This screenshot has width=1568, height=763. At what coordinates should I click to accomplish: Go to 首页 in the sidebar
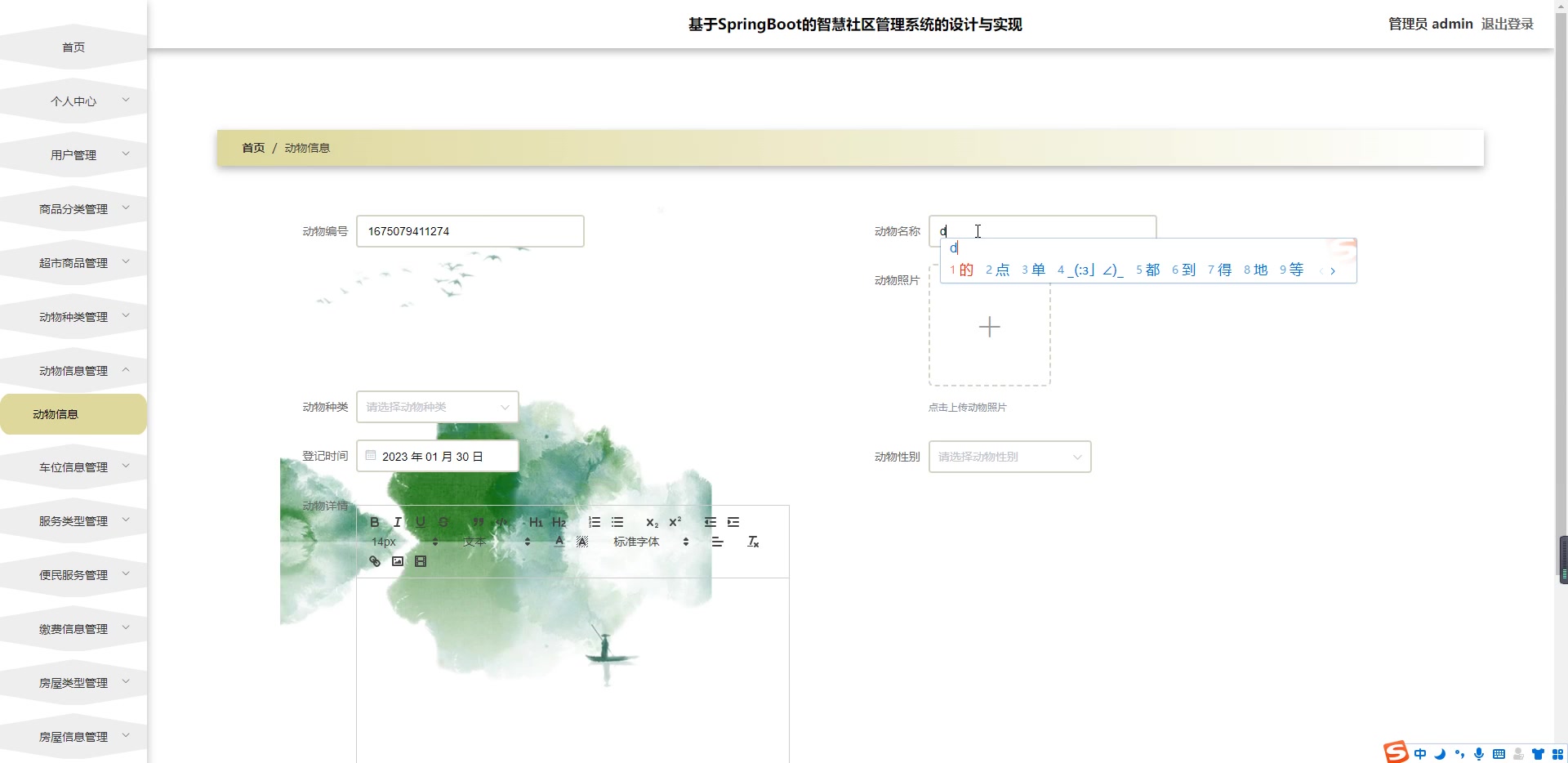(x=73, y=47)
